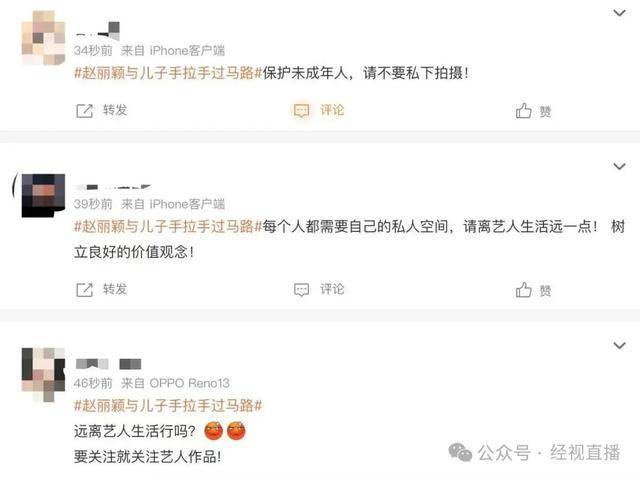
Task: Click the WeChat logo in the watermark
Action: point(460,452)
